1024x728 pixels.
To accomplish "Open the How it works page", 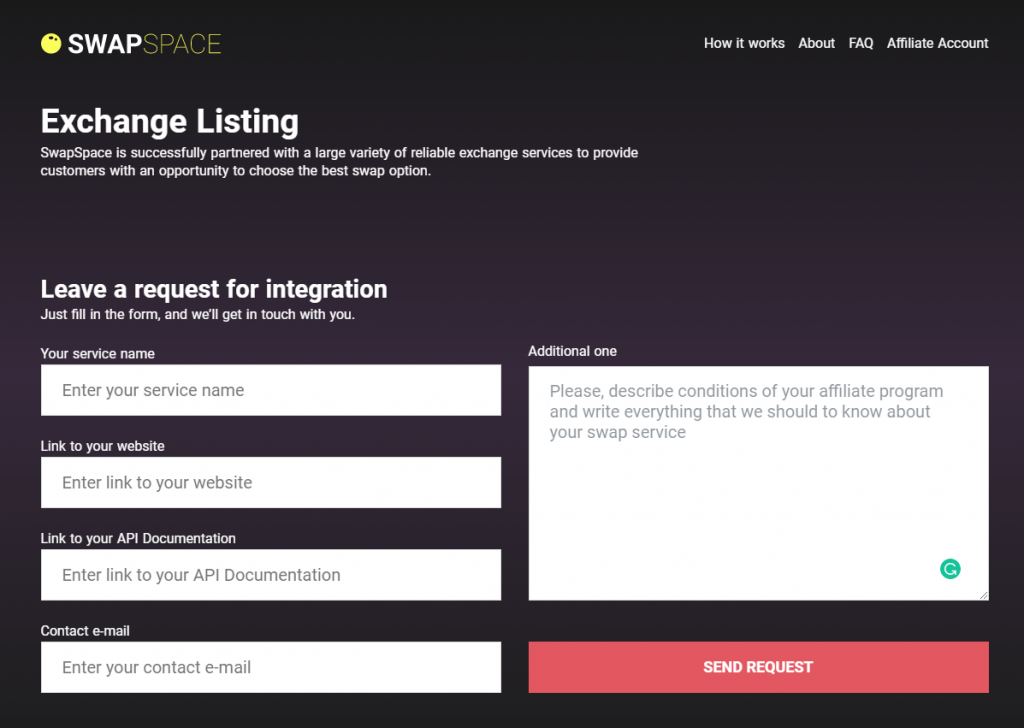I will coord(744,43).
